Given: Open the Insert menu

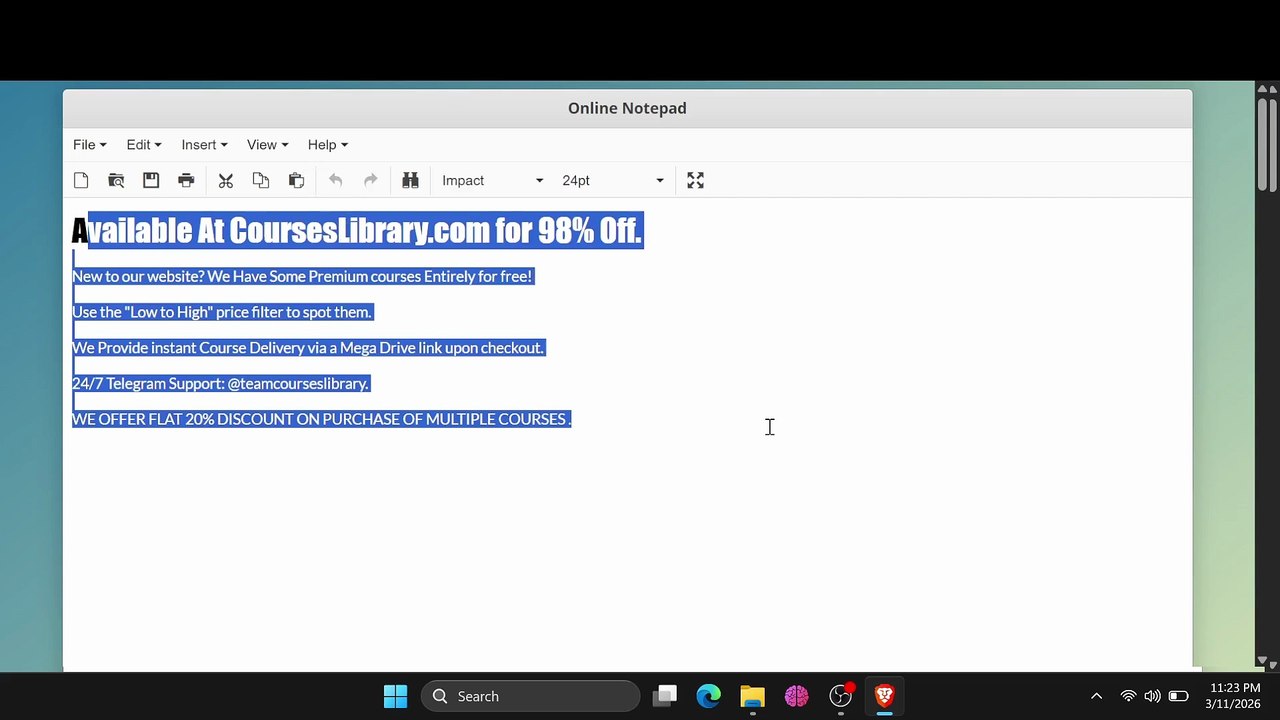Looking at the screenshot, I should (x=204, y=145).
